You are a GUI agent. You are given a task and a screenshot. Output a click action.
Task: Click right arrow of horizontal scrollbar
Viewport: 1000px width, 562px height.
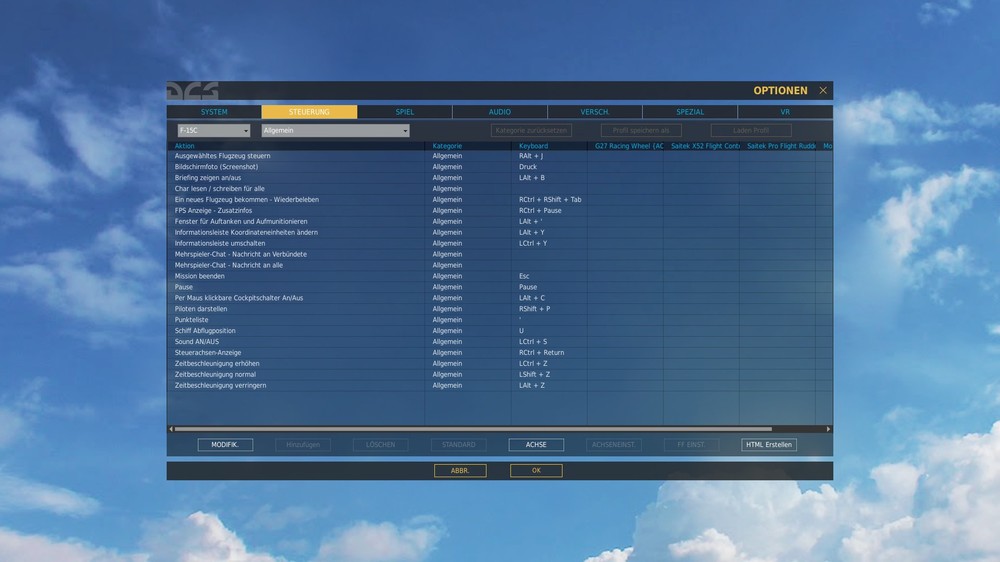tap(828, 429)
